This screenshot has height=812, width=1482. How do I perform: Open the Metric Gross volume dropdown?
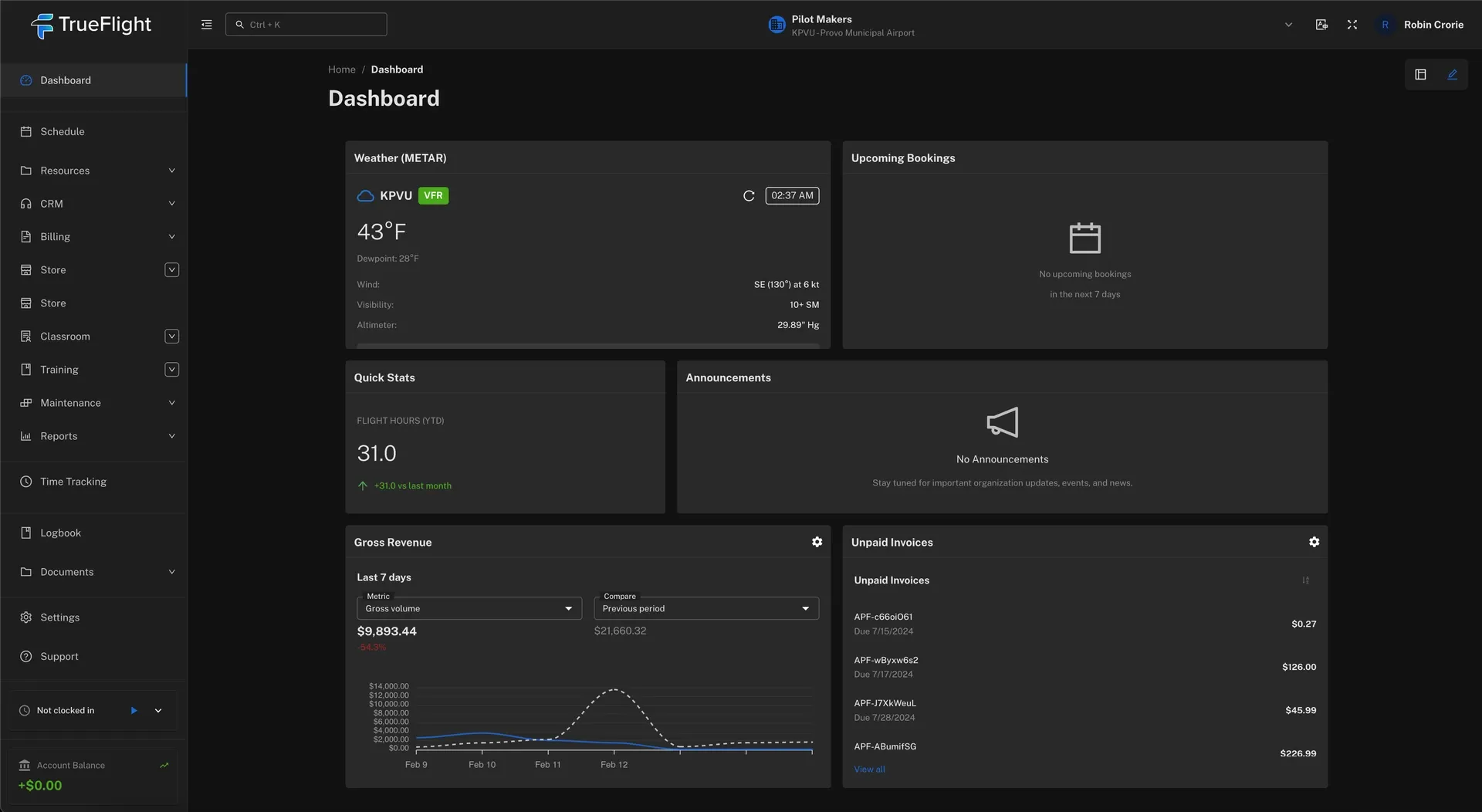pos(469,609)
